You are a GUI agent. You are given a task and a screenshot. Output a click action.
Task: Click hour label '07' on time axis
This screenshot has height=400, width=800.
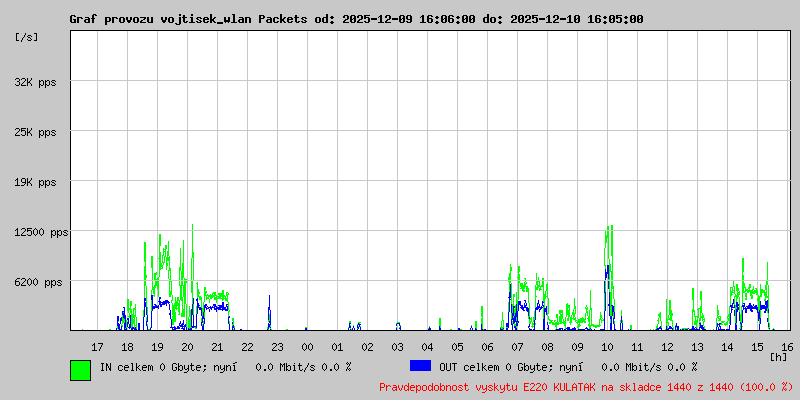517,347
